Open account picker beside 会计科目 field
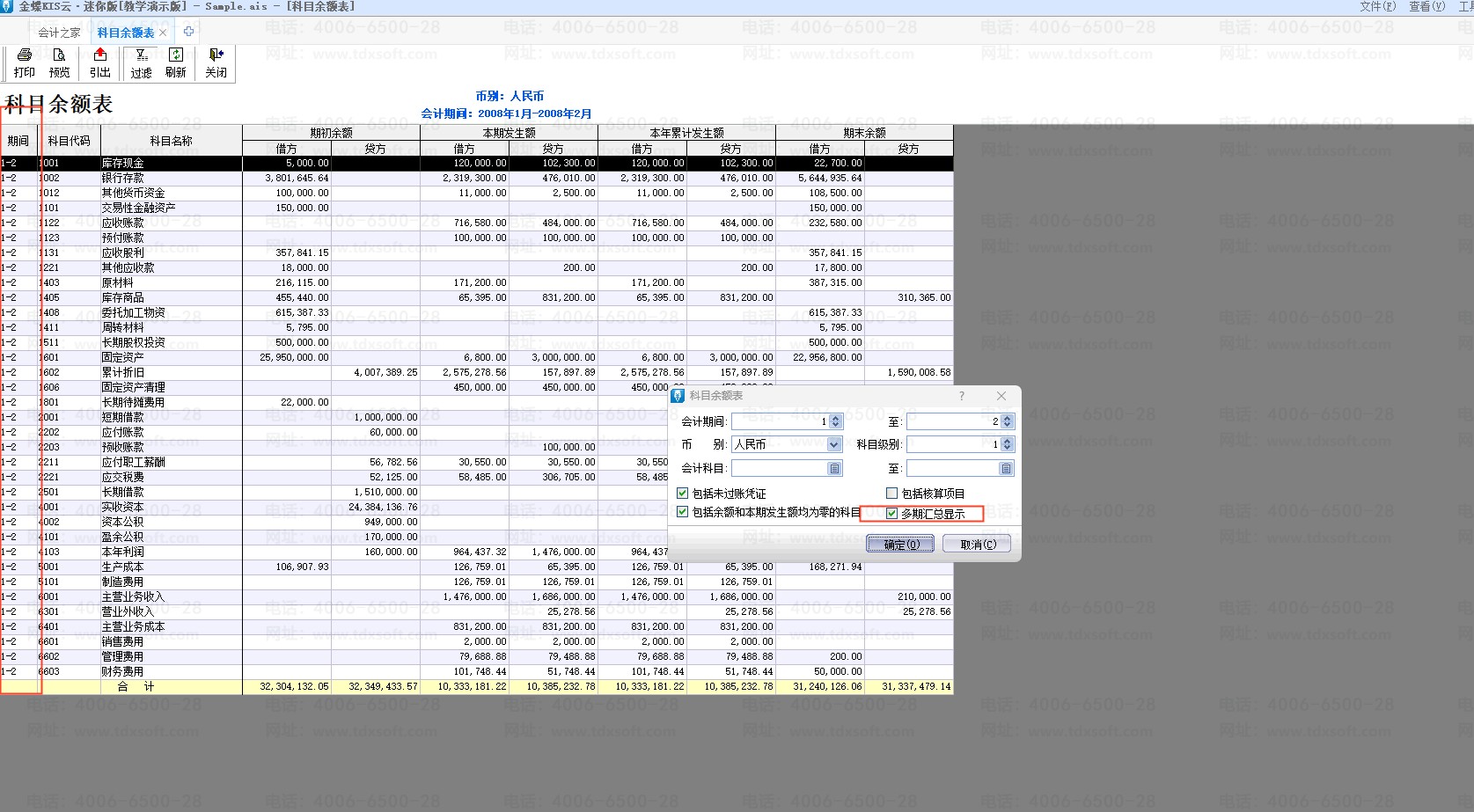Image resolution: width=1474 pixels, height=812 pixels. click(x=834, y=469)
